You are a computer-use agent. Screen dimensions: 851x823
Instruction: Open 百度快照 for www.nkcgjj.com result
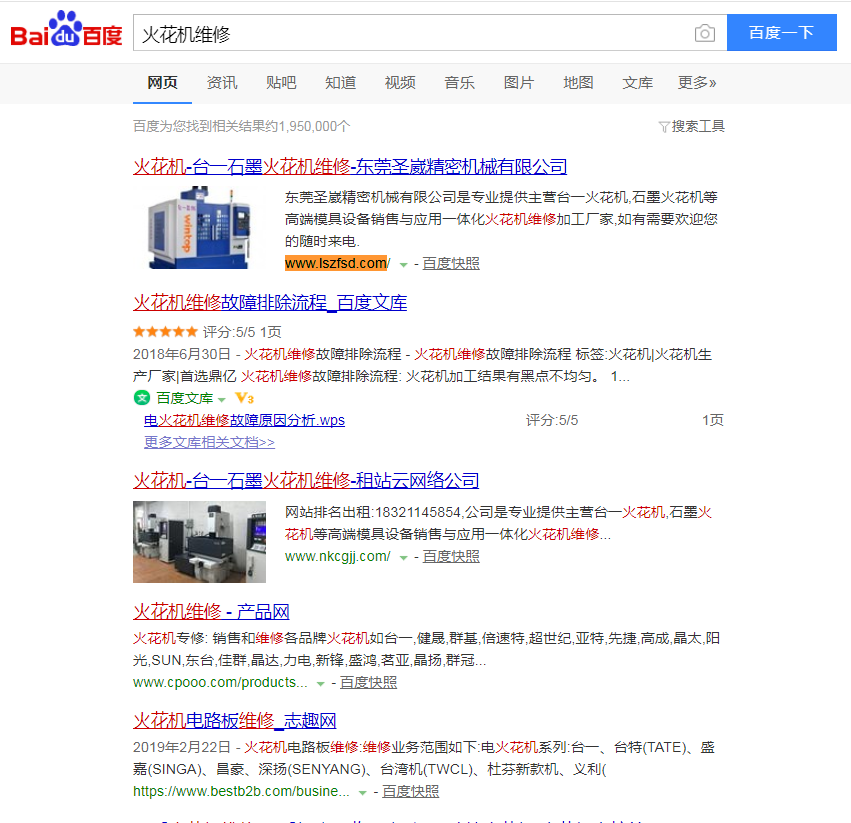pyautogui.click(x=451, y=556)
